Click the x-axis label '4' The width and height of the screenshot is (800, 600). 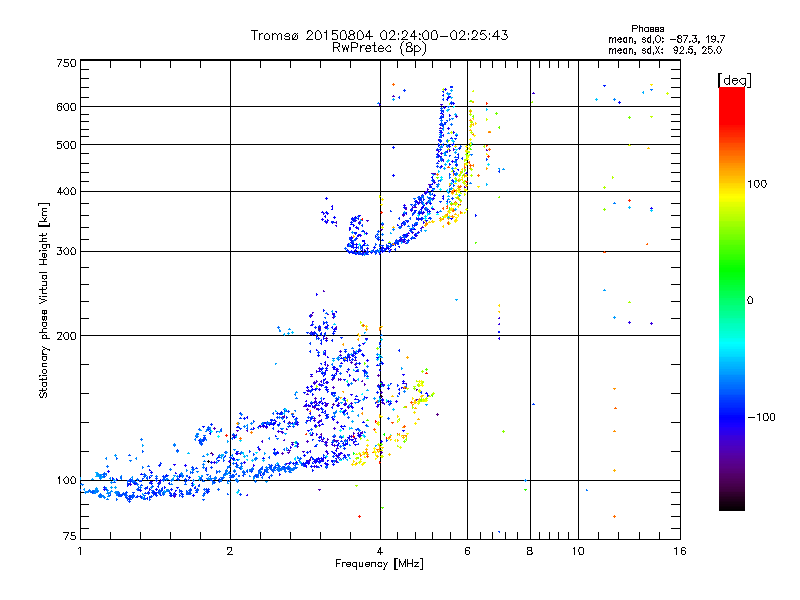click(x=380, y=551)
